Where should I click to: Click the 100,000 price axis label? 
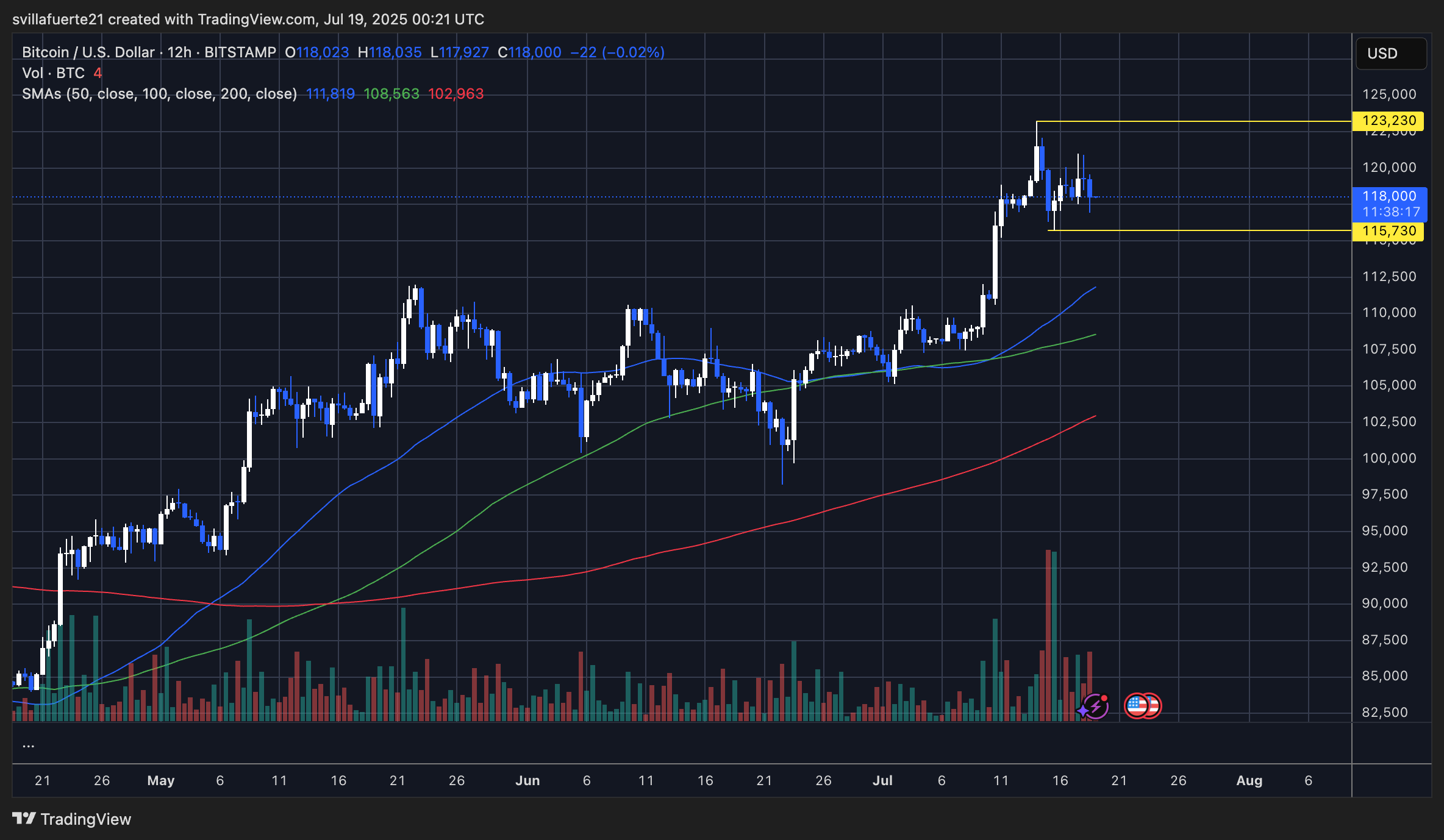tap(1389, 458)
